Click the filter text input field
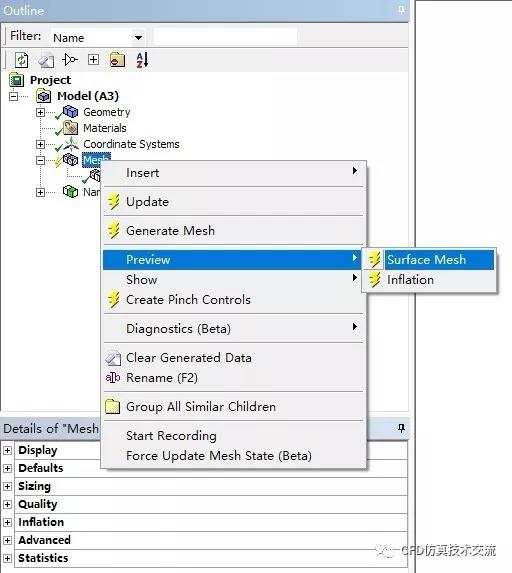The image size is (512, 573). 225,37
